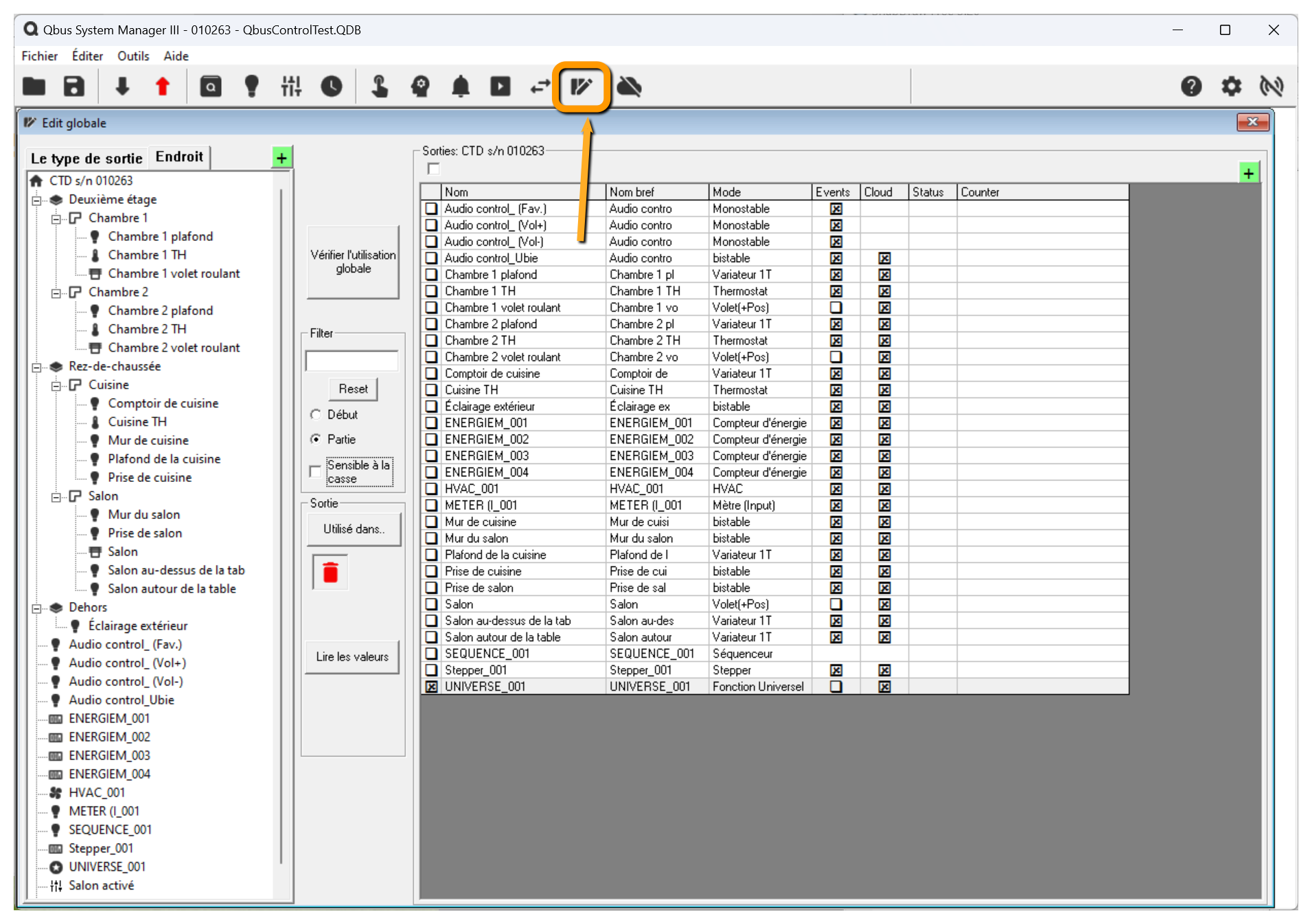This screenshot has width=1312, height=924.
Task: Click the bell alarm toolbar icon
Action: tap(460, 86)
